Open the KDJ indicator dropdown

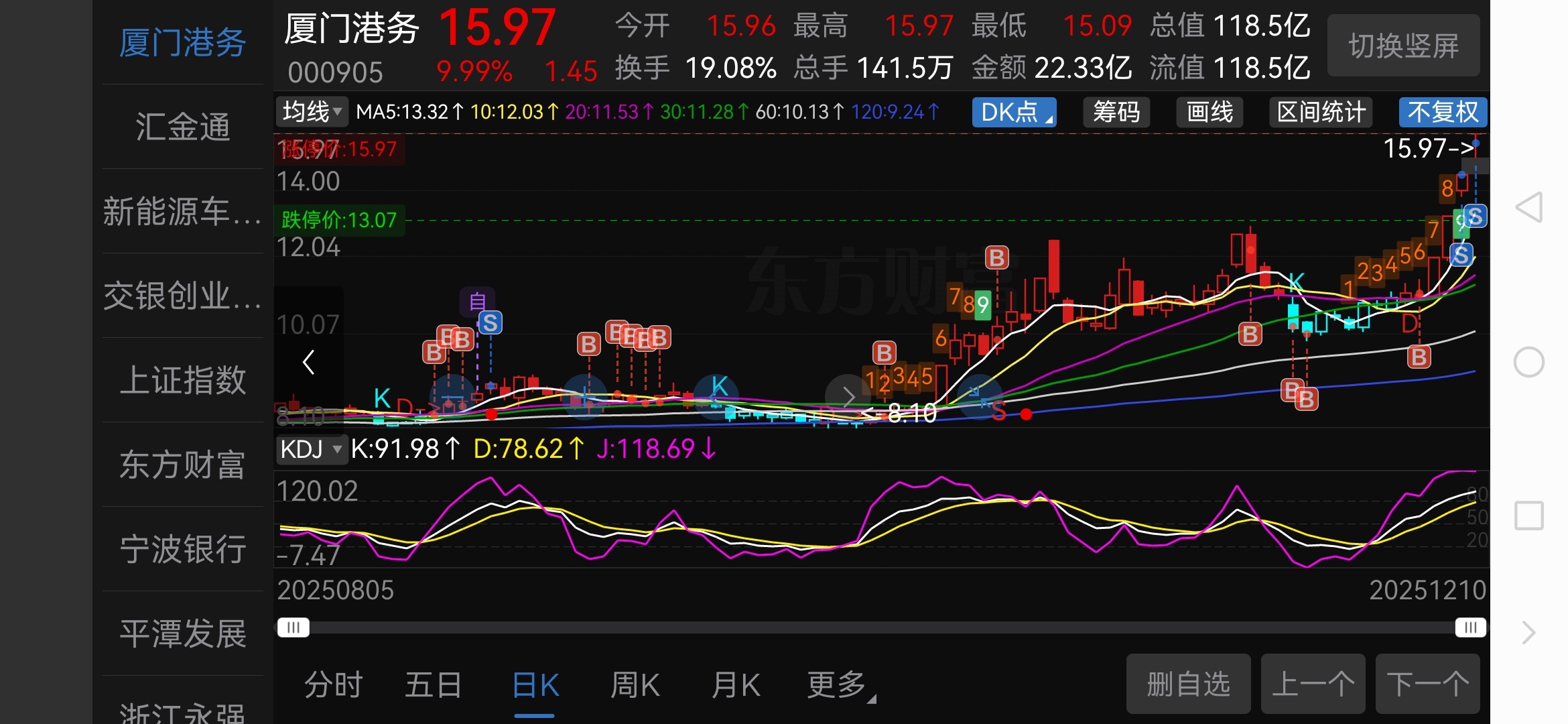click(311, 449)
